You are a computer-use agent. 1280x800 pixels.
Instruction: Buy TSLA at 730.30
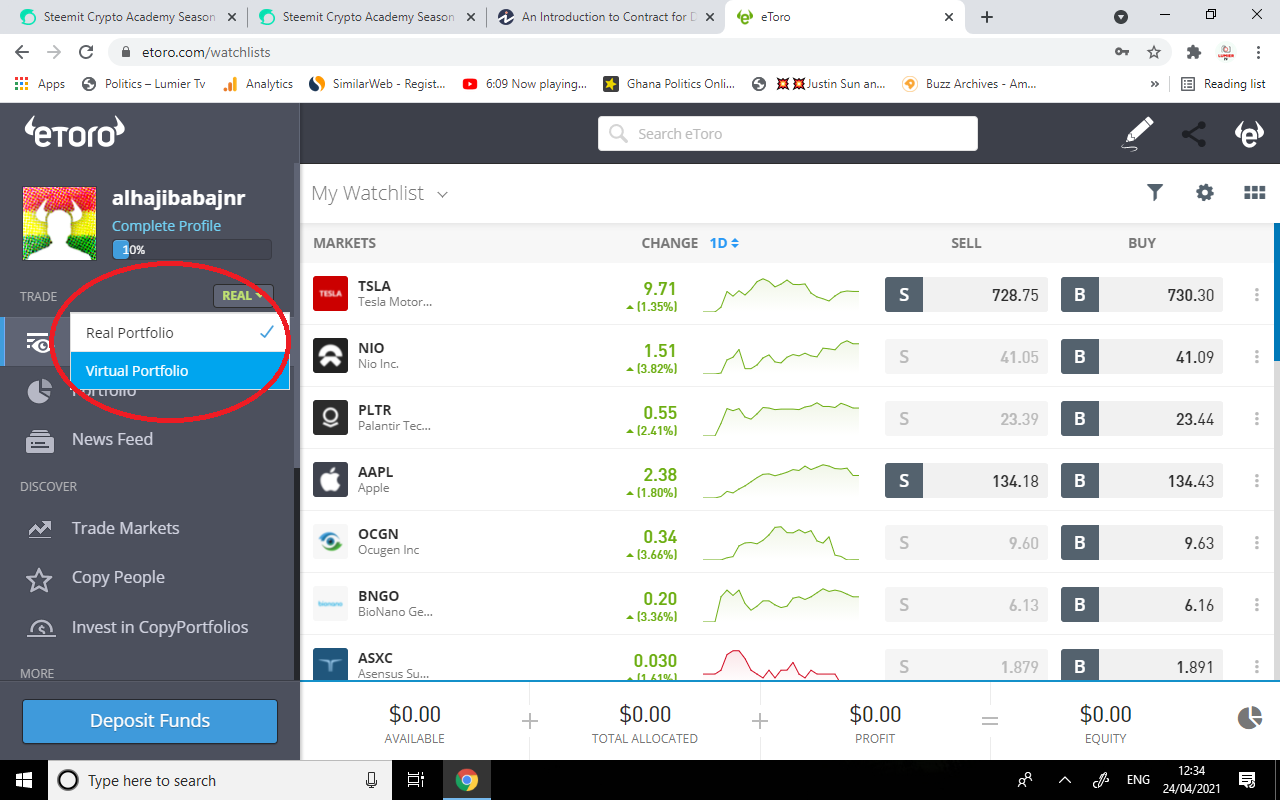[1142, 295]
